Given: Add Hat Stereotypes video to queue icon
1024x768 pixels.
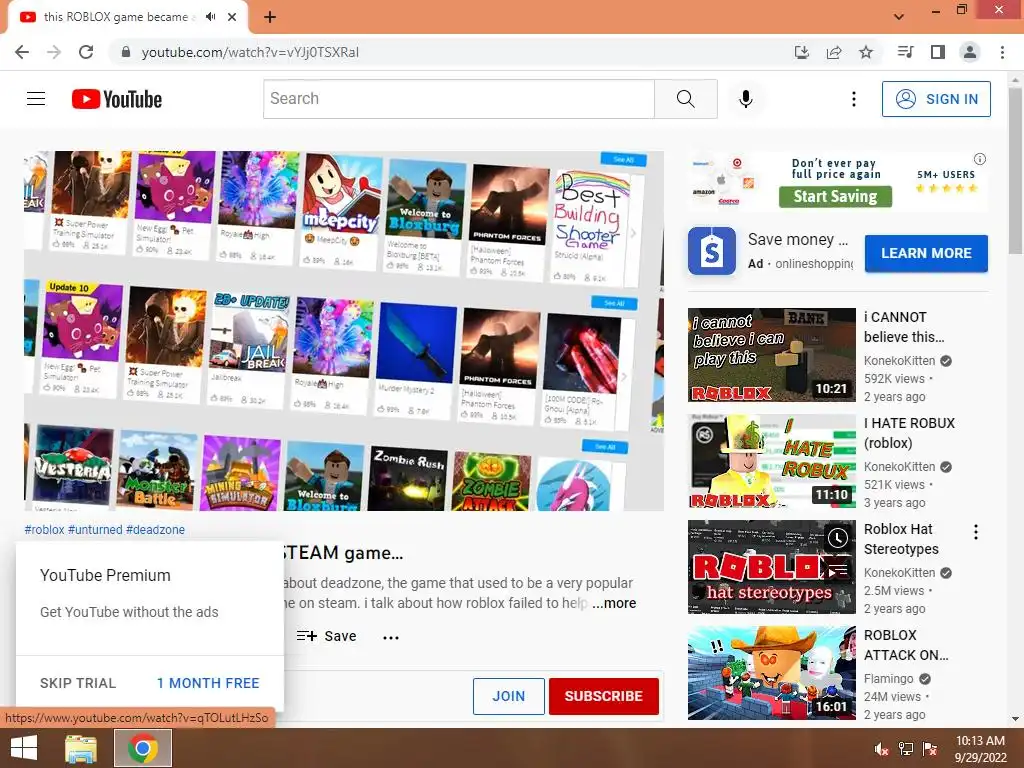Looking at the screenshot, I should coord(838,569).
